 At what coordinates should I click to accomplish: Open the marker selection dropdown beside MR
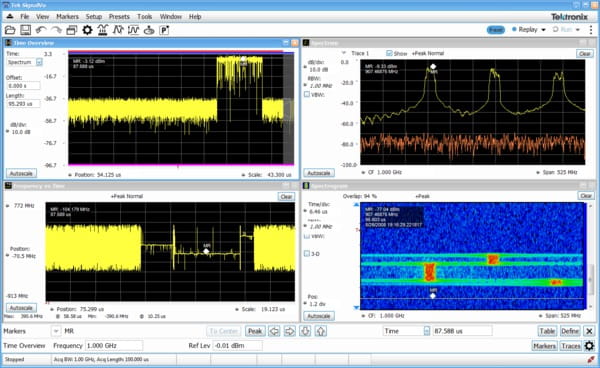tap(56, 331)
